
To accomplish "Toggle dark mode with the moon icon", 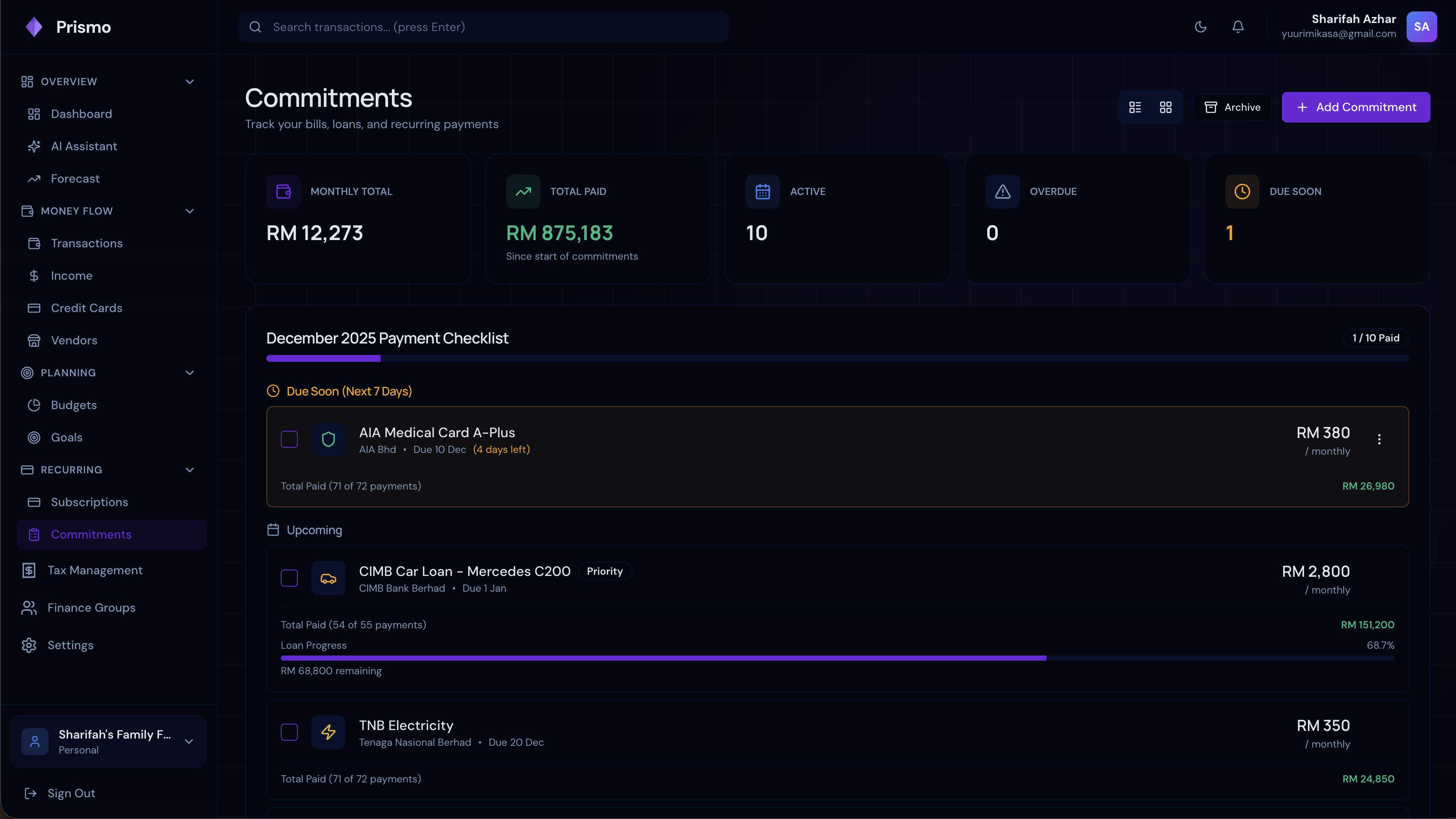I will click(x=1201, y=26).
